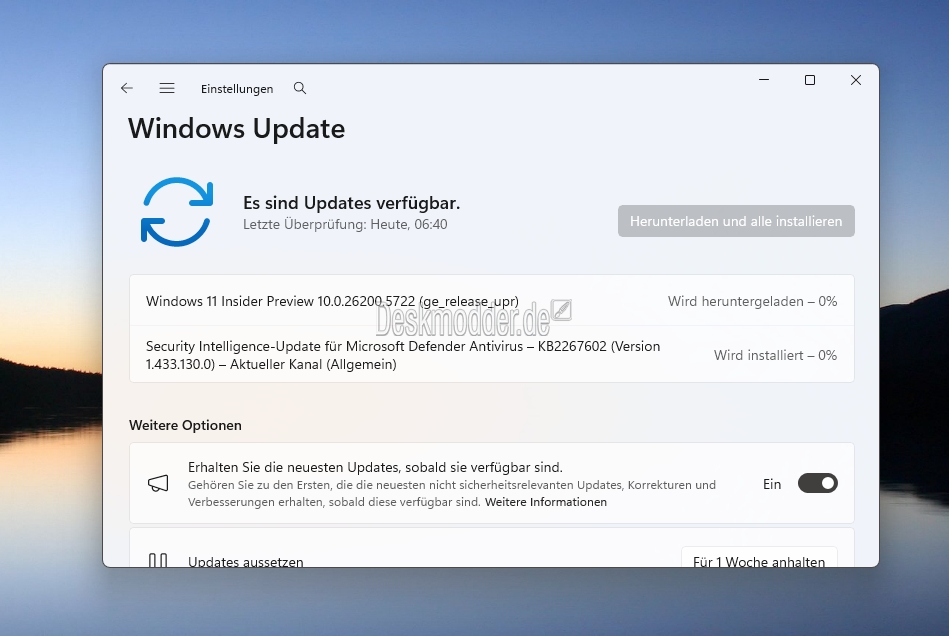This screenshot has width=949, height=636.
Task: Click the megaphone icon for newest updates
Action: (x=158, y=484)
